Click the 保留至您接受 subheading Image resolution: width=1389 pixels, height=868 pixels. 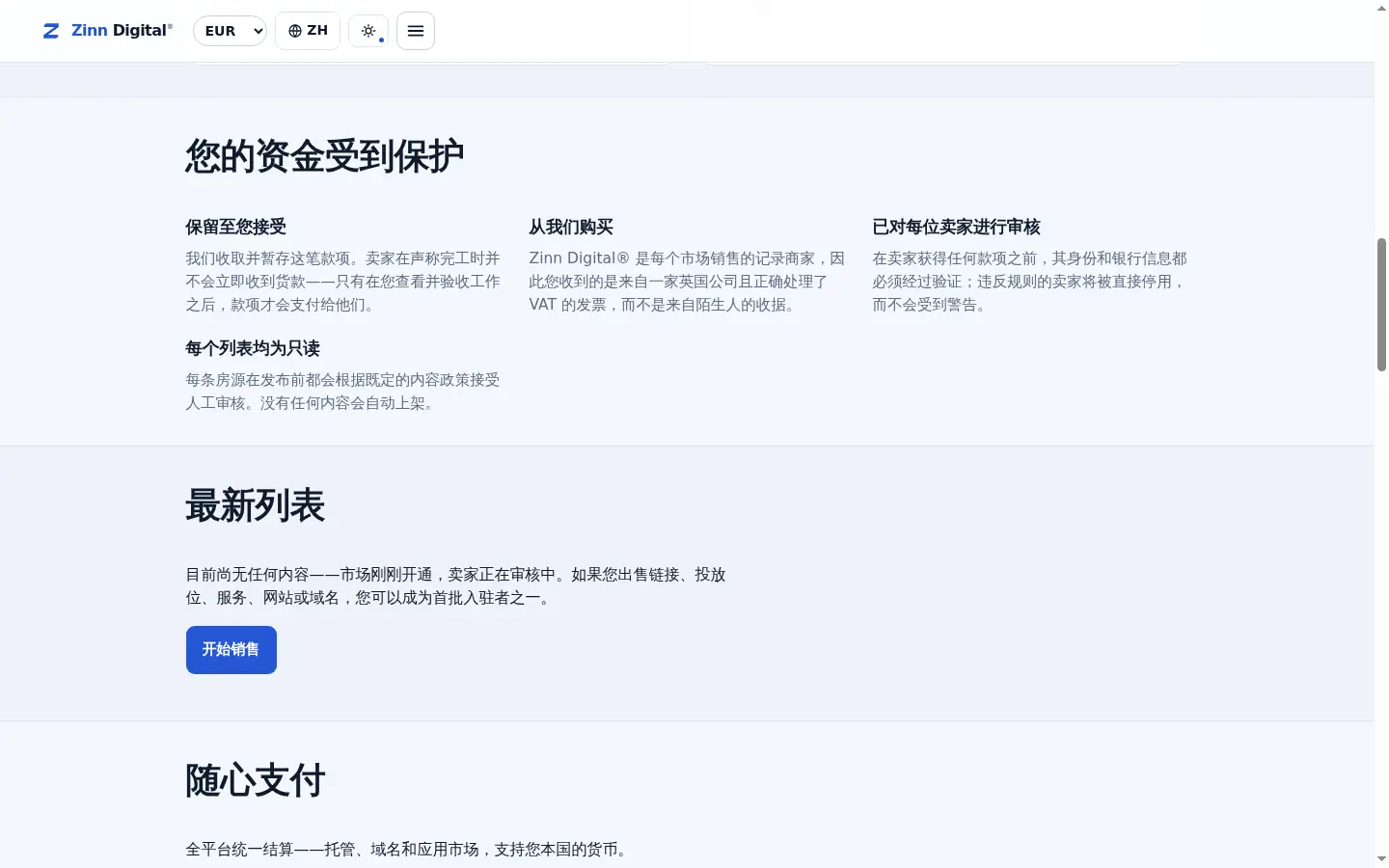tap(236, 227)
